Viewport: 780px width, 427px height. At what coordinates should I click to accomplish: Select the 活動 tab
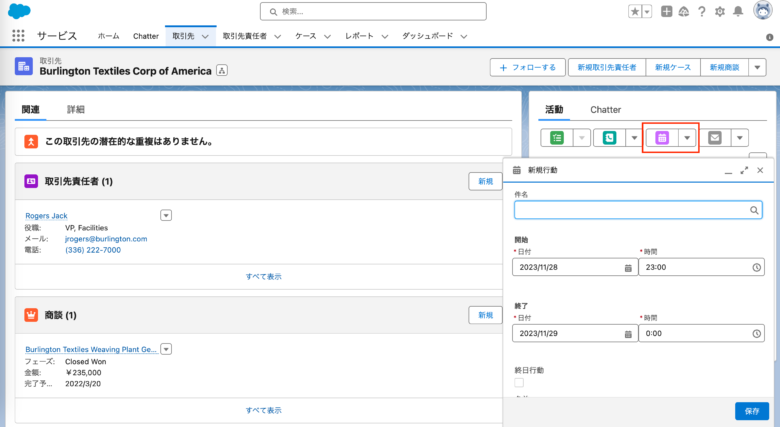pyautogui.click(x=554, y=109)
